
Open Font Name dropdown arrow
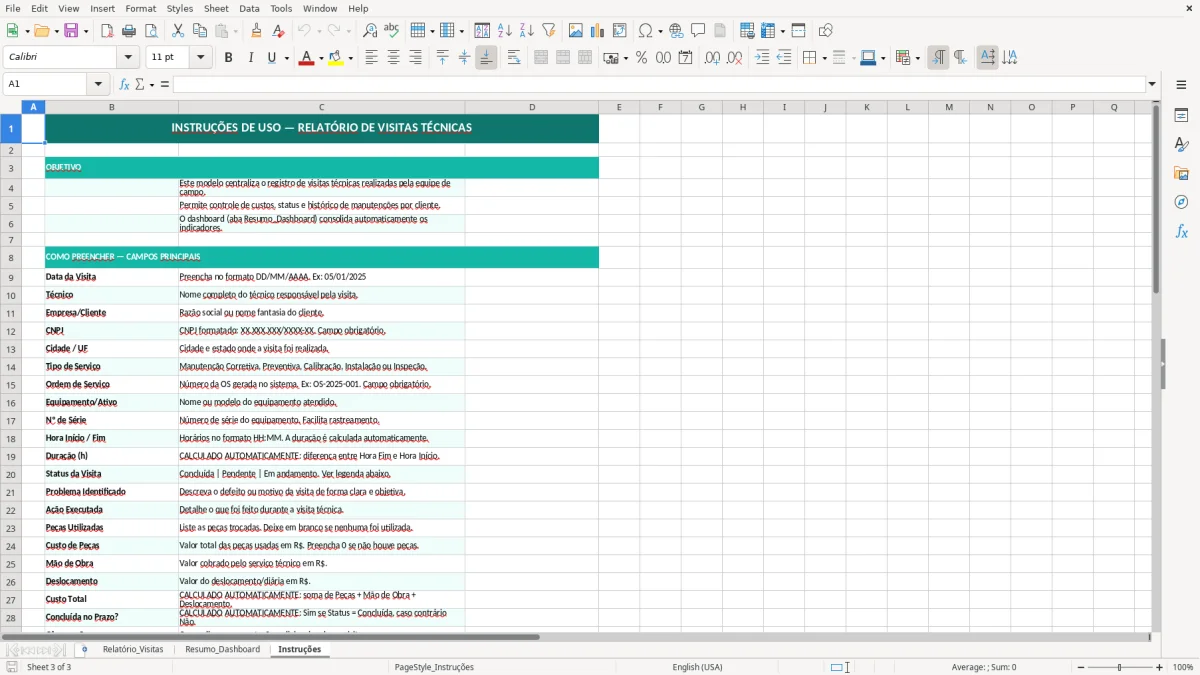pyautogui.click(x=129, y=58)
